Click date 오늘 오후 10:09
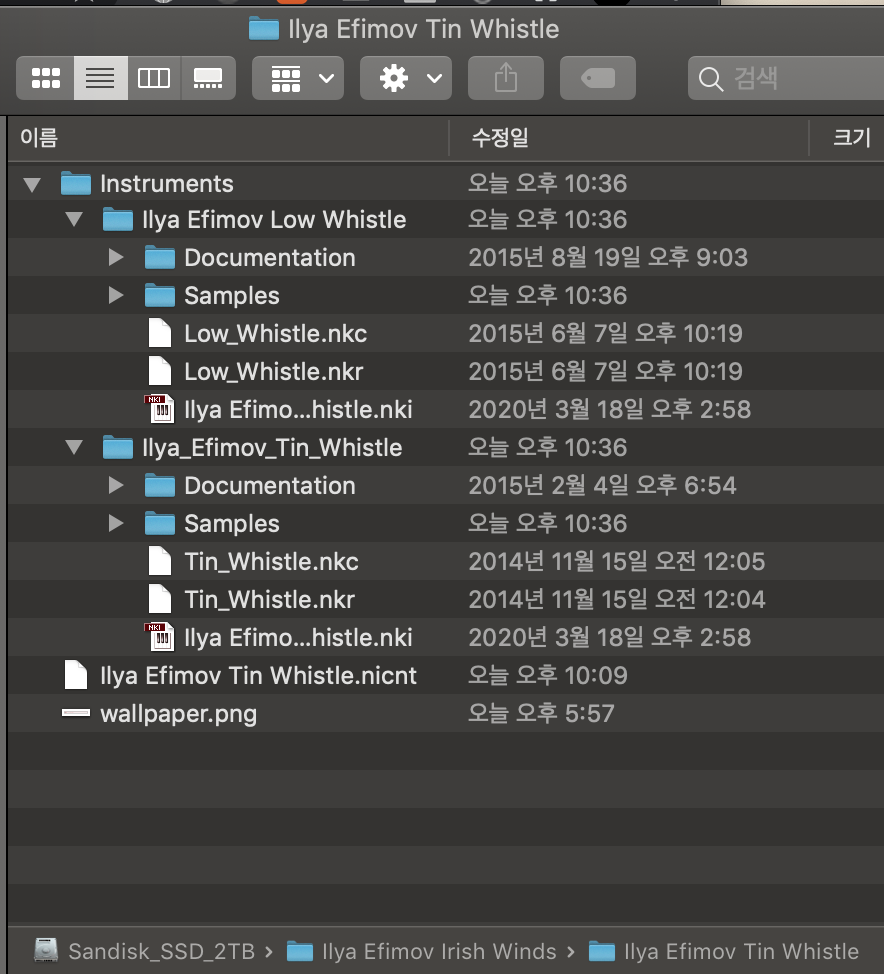The image size is (884, 974). point(548,675)
